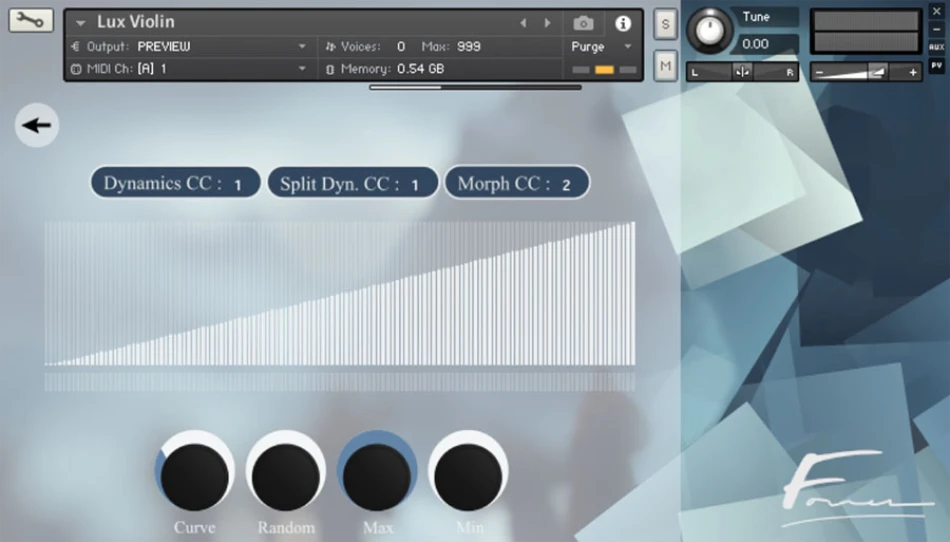The width and height of the screenshot is (950, 542).
Task: Open Purge dropdown menu
Action: [x=602, y=47]
